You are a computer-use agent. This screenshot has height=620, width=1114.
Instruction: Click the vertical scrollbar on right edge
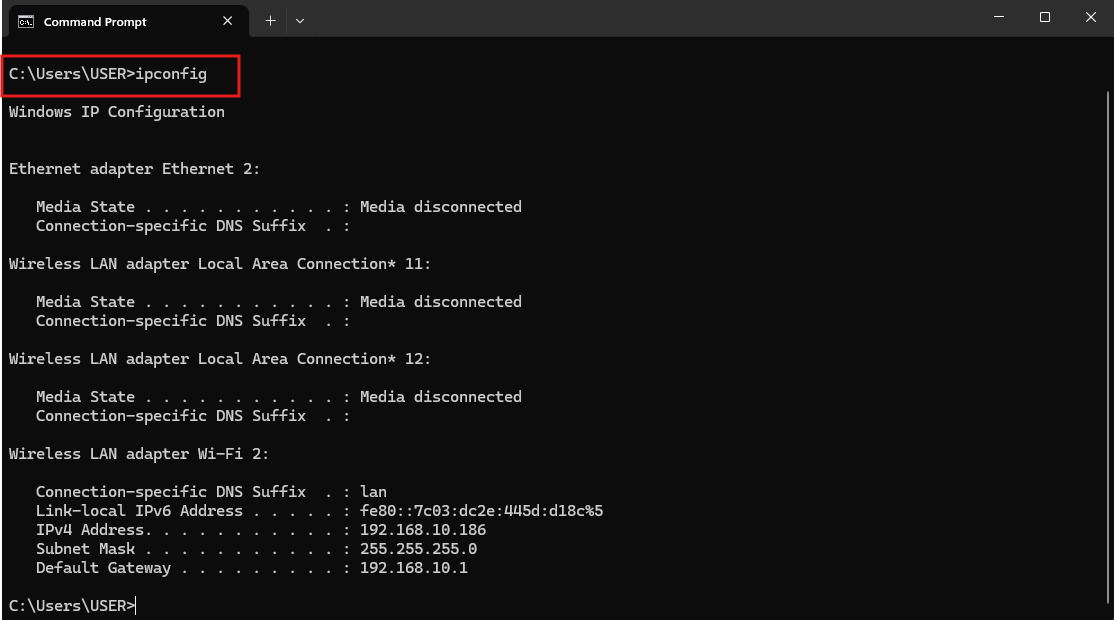pyautogui.click(x=1108, y=300)
